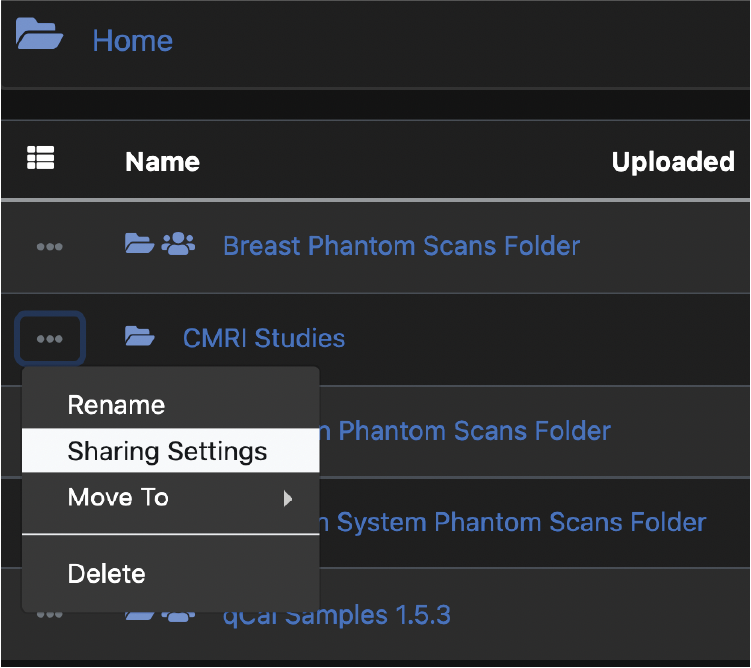Open the Breast Phantom Scans Folder link
The image size is (751, 668).
[x=401, y=246]
